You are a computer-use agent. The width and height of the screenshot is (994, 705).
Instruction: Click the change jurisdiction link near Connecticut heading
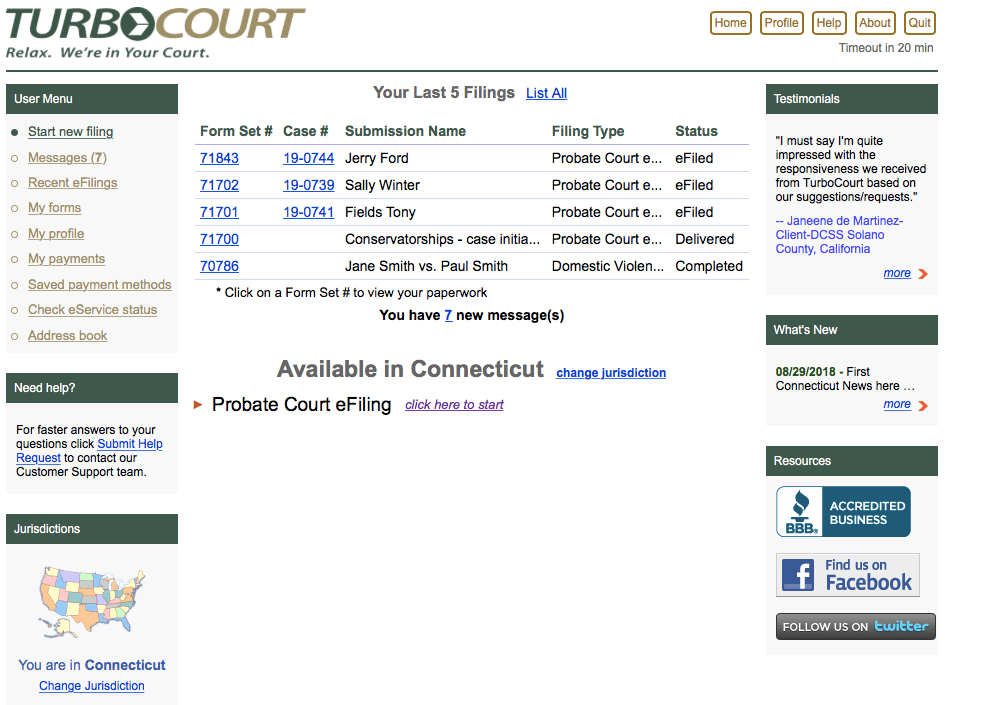[610, 373]
